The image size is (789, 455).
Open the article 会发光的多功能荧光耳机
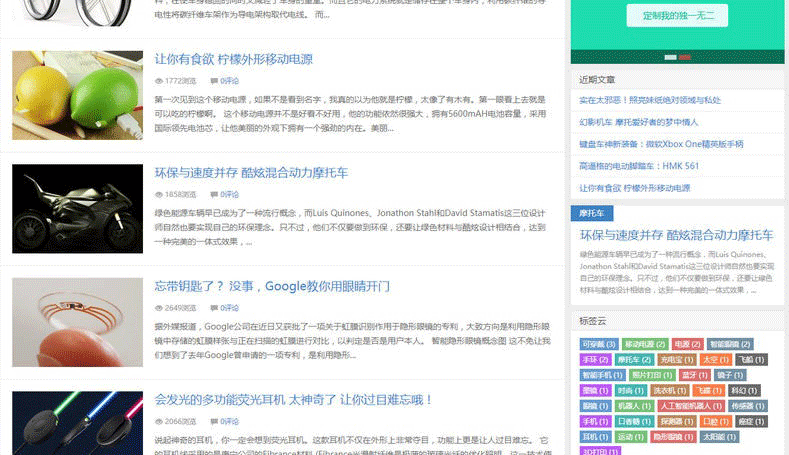293,400
